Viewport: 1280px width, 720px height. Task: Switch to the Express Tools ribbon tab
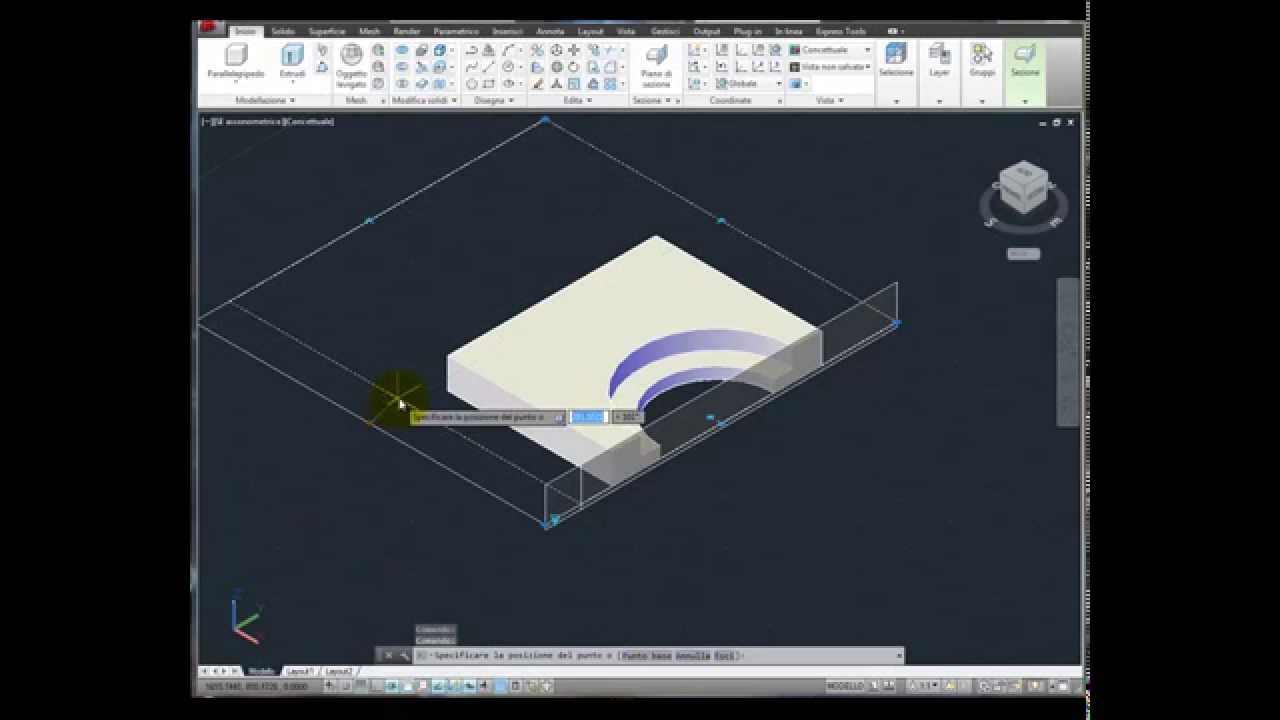tap(841, 31)
